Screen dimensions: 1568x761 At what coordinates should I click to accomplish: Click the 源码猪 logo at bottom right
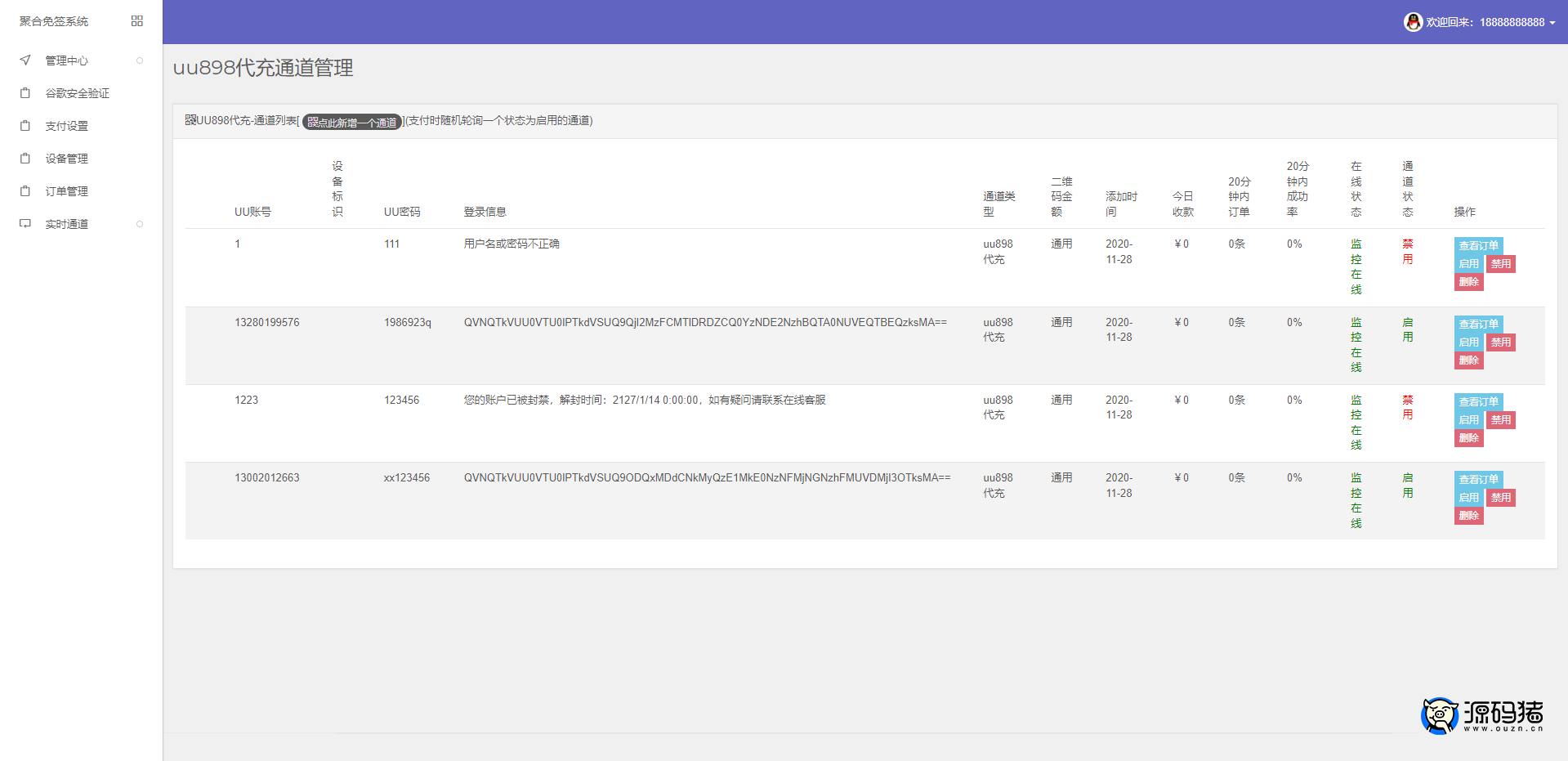coord(1482,715)
